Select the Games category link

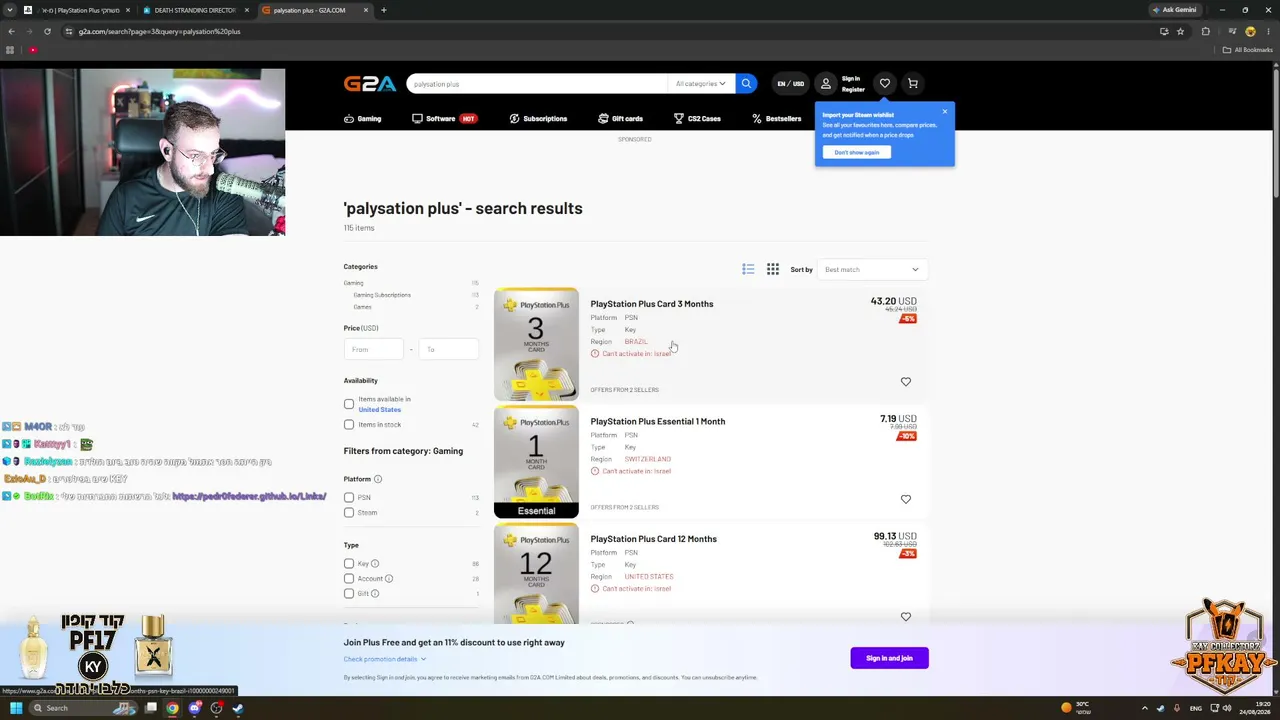362,307
